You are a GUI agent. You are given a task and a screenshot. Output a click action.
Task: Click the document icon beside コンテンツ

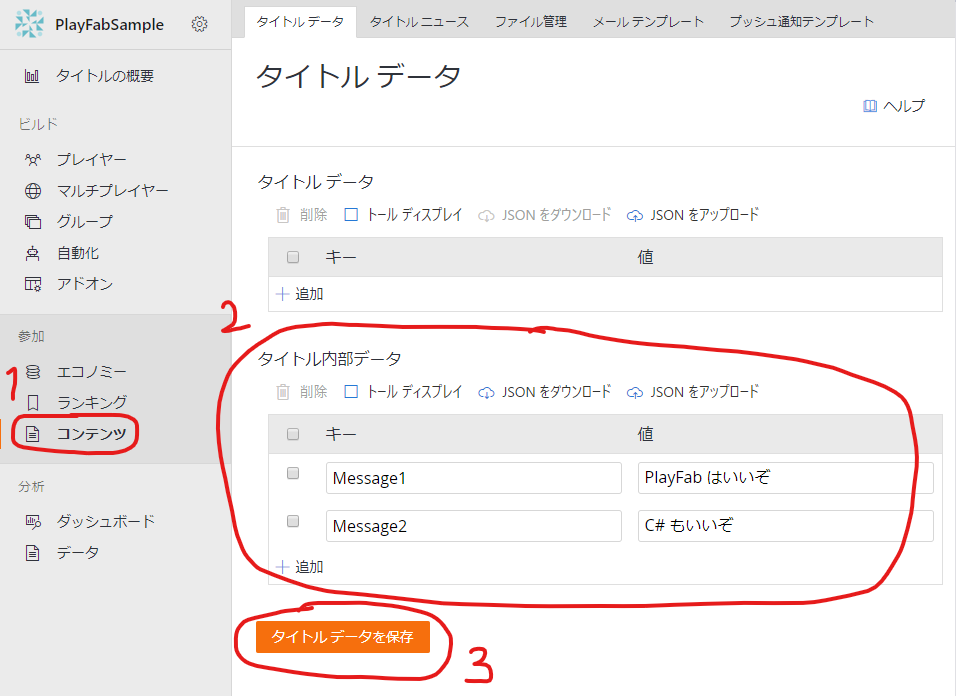(x=32, y=434)
